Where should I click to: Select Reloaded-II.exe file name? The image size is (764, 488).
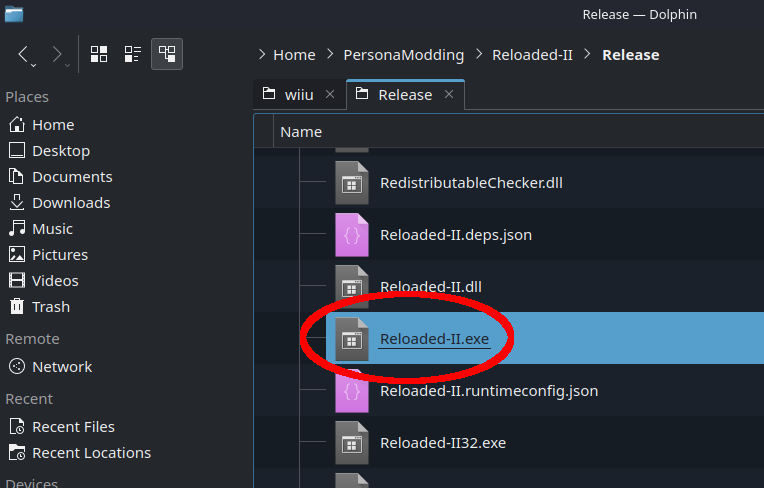click(x=434, y=339)
